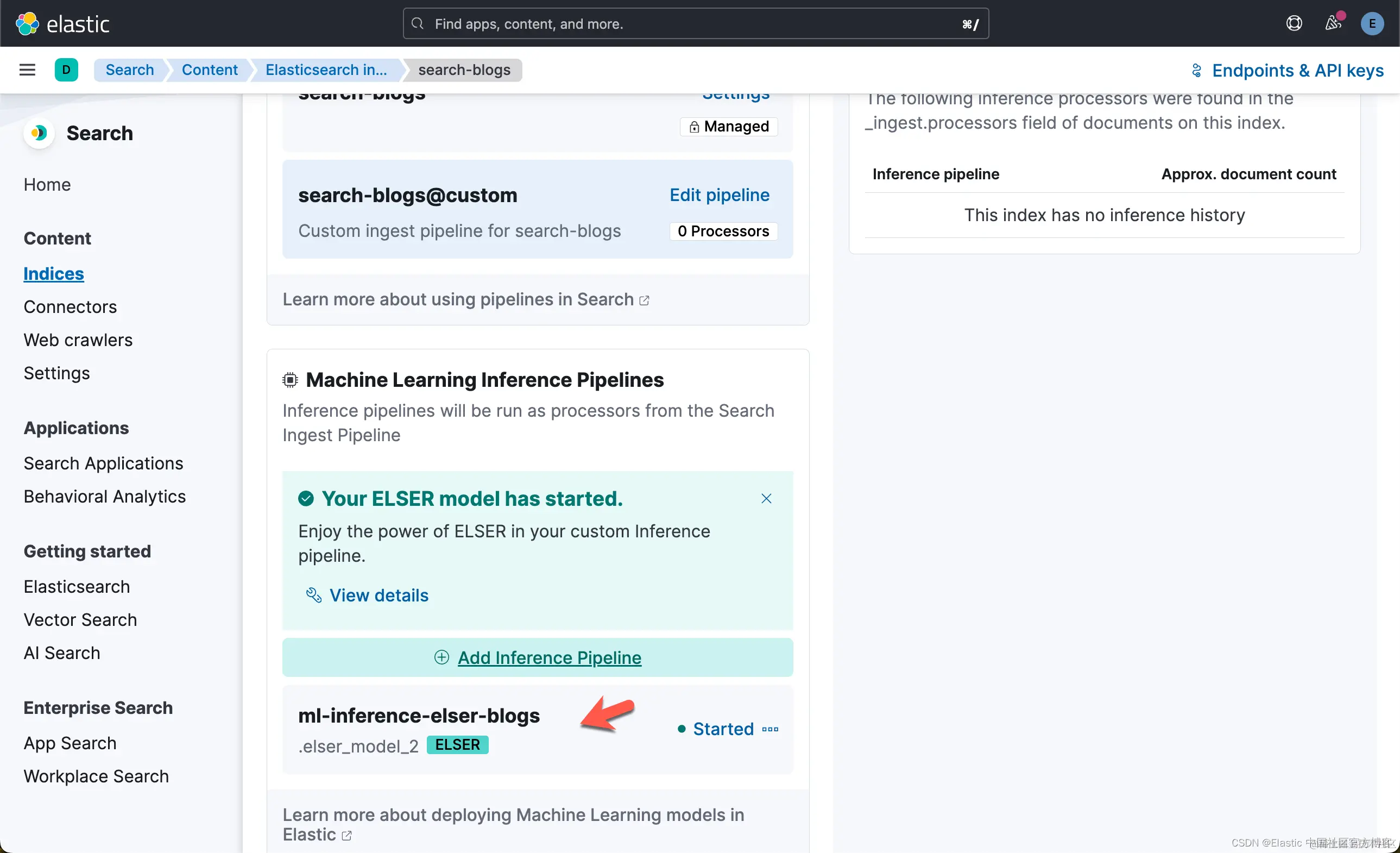Click the Search app logo icon
Screen dimensions: 1400x853
pyautogui.click(x=39, y=133)
